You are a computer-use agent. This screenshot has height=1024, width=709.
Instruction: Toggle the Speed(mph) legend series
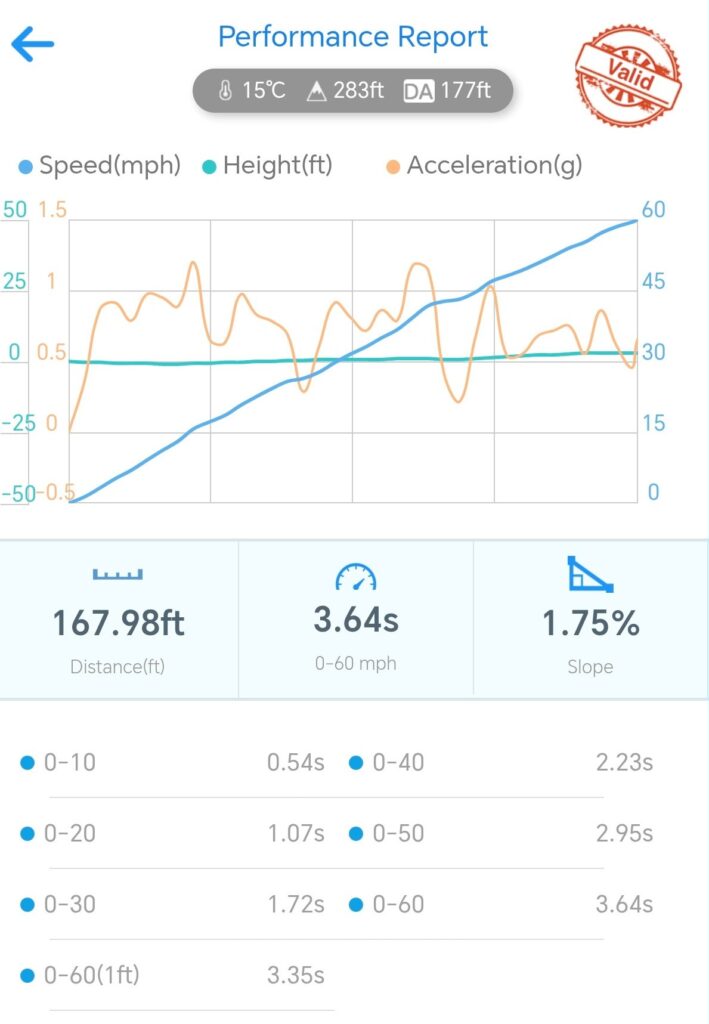(99, 166)
